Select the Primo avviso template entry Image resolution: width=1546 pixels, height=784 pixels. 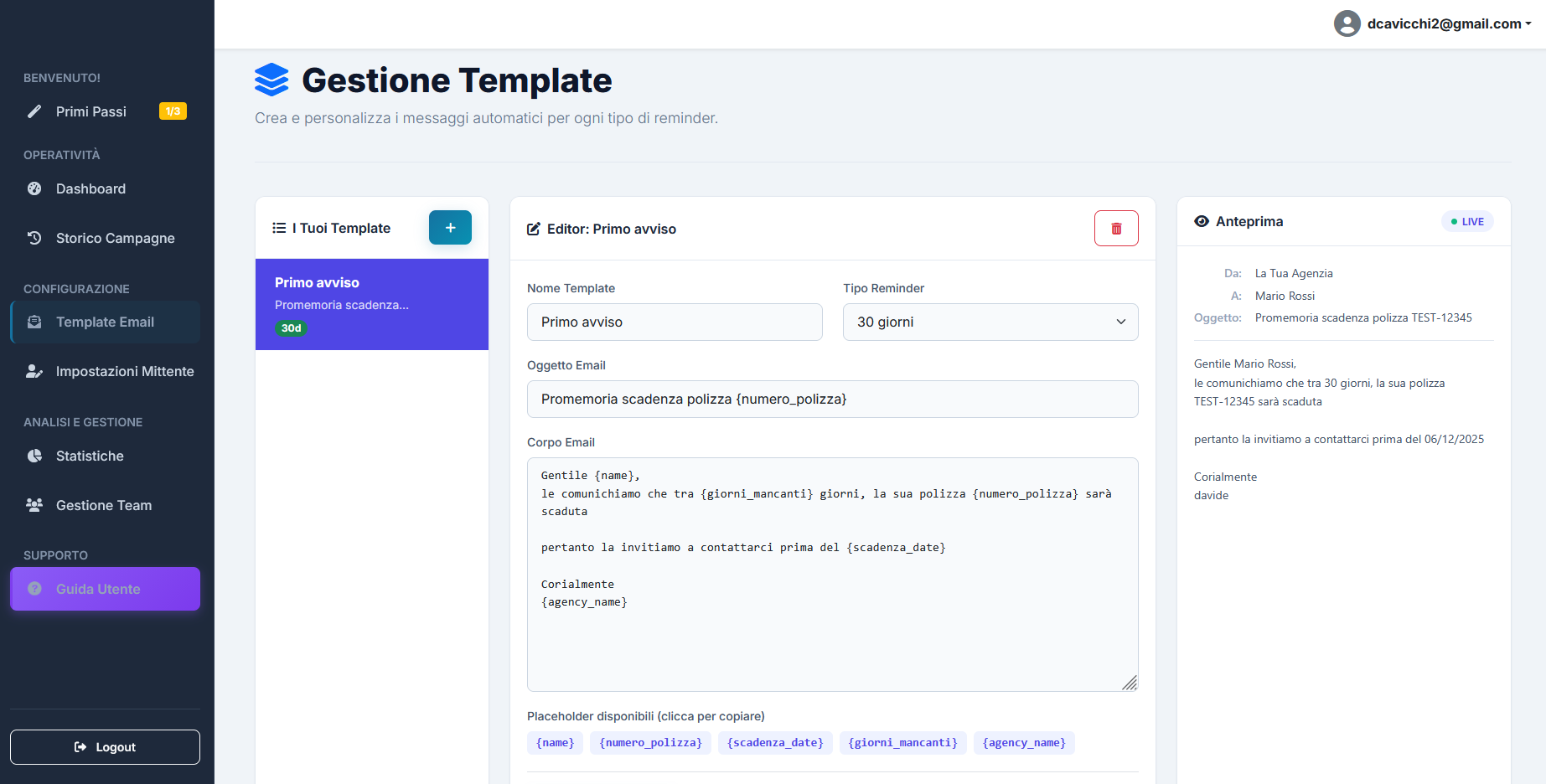(371, 304)
